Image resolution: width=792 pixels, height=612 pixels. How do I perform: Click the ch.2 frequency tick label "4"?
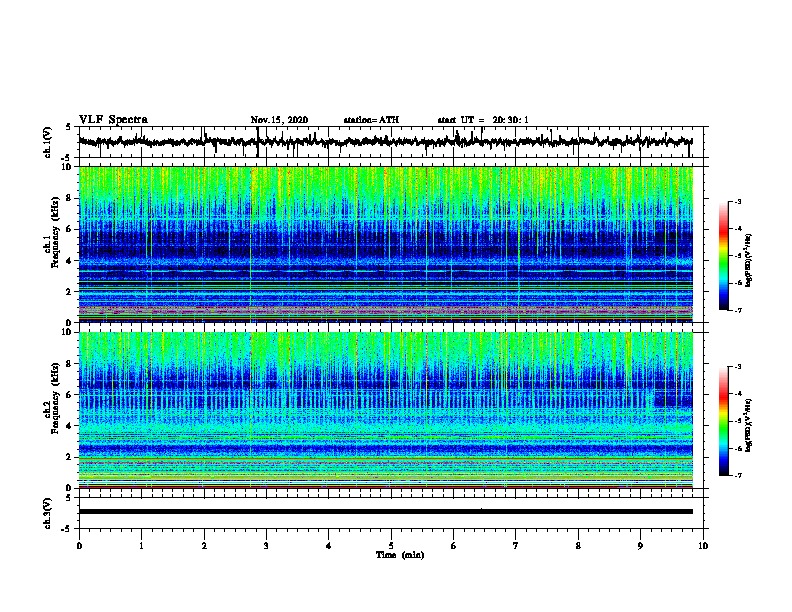[69, 426]
